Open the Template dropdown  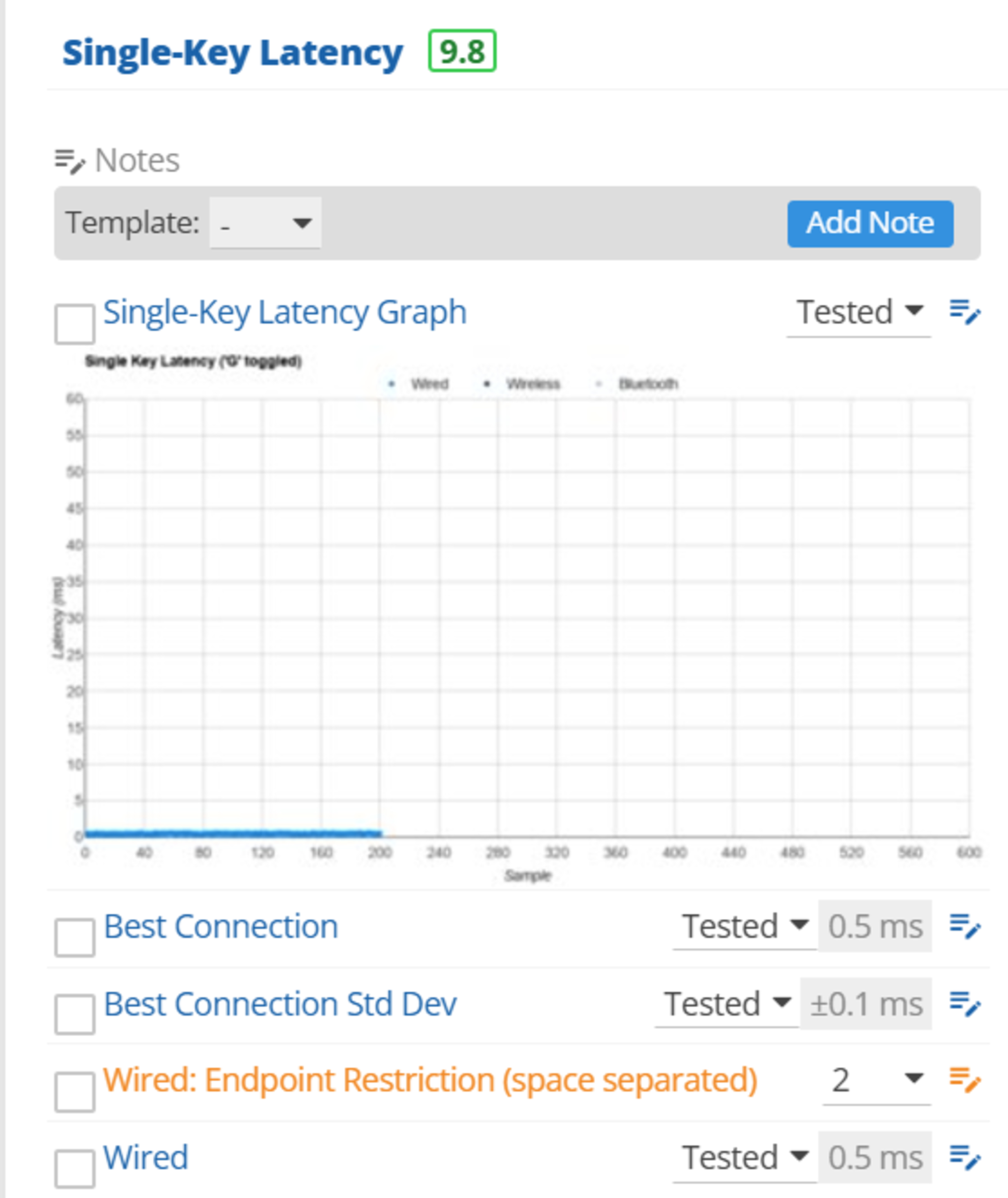(x=265, y=223)
